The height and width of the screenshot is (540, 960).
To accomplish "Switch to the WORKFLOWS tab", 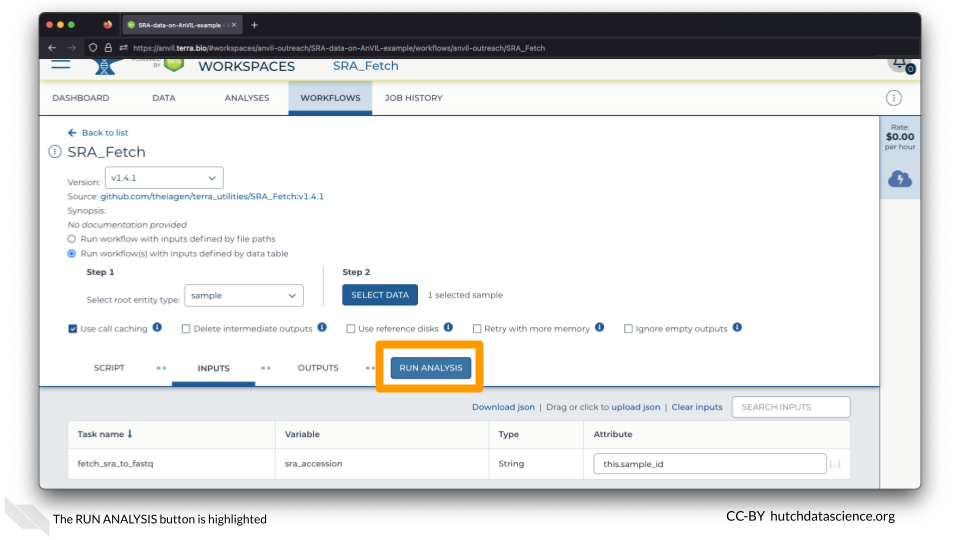I will (331, 98).
